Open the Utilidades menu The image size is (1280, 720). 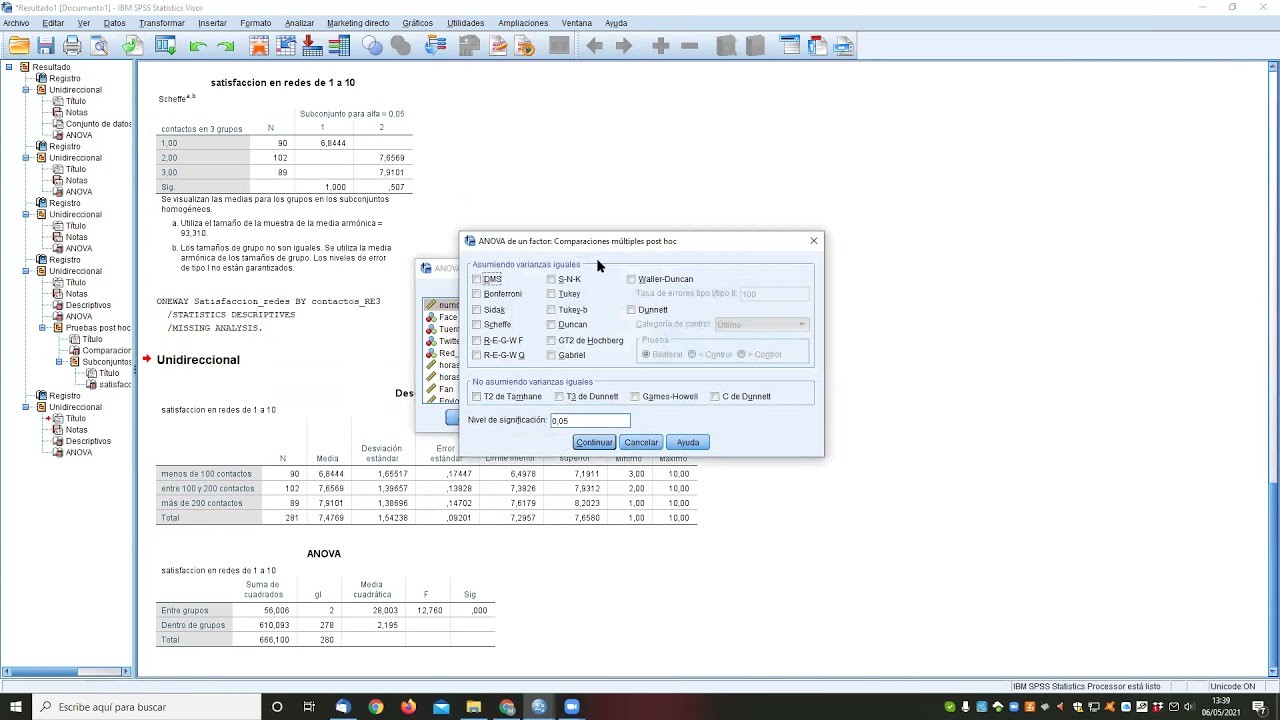tap(466, 23)
